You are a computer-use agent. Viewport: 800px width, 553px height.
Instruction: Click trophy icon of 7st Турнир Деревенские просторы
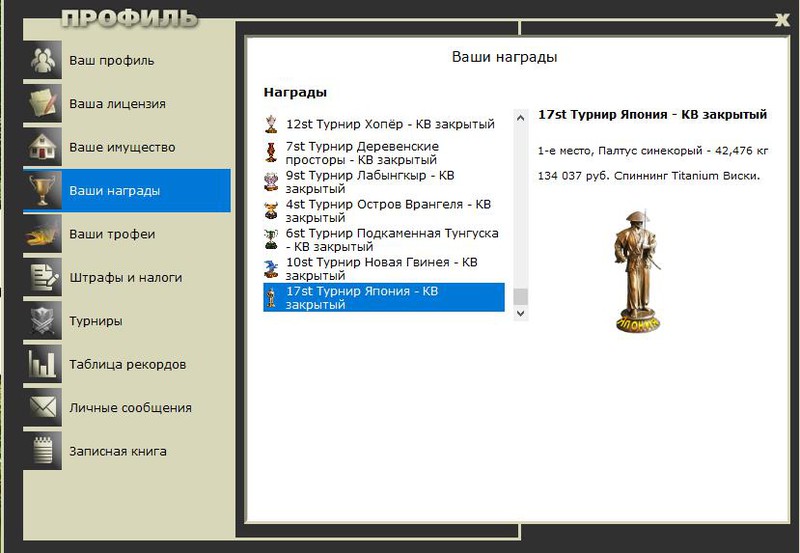click(271, 153)
